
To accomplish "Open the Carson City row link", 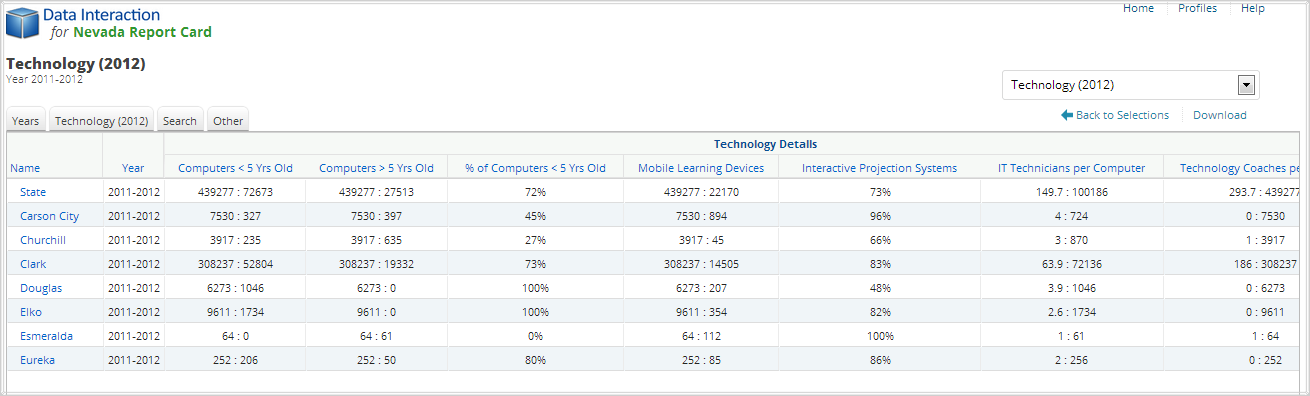I will pos(49,216).
